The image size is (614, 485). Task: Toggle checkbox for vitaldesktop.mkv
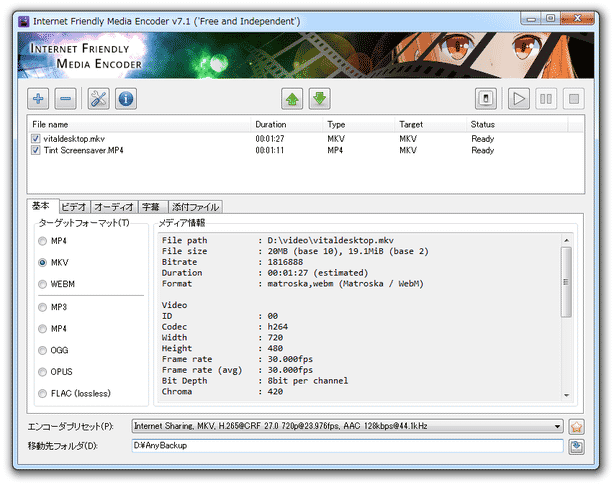coord(36,139)
